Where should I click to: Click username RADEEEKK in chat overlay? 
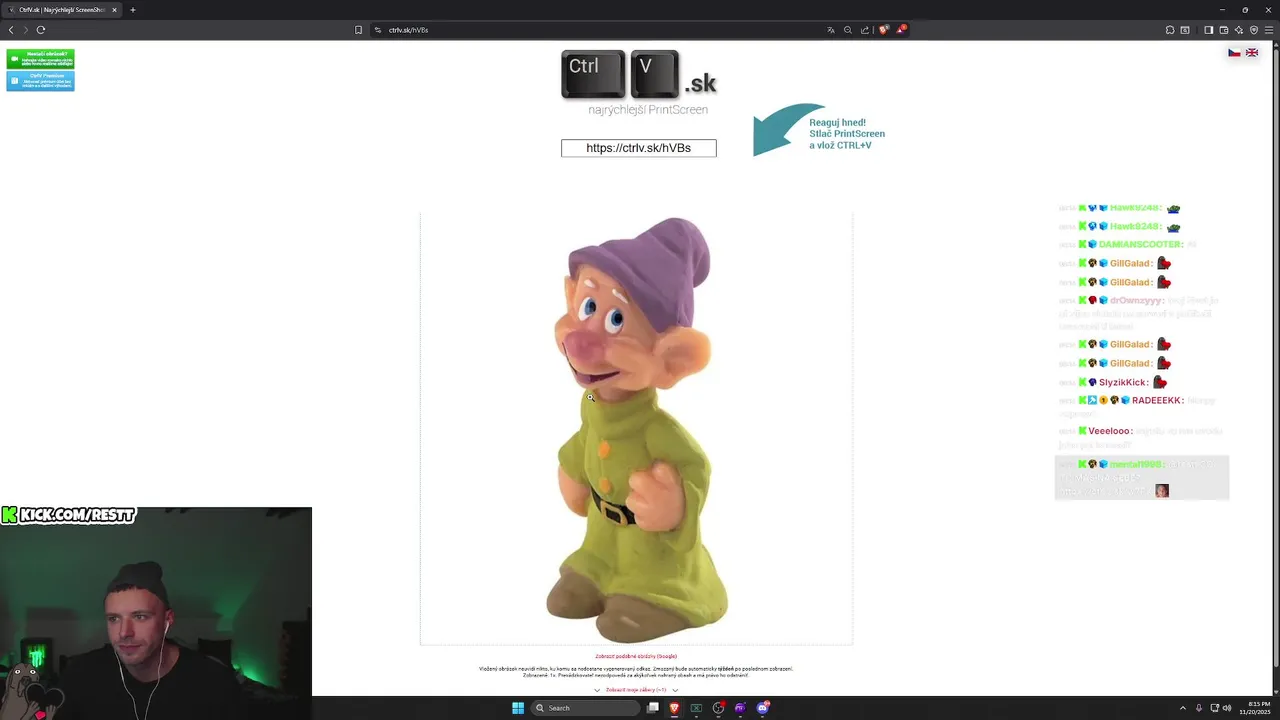[1157, 400]
